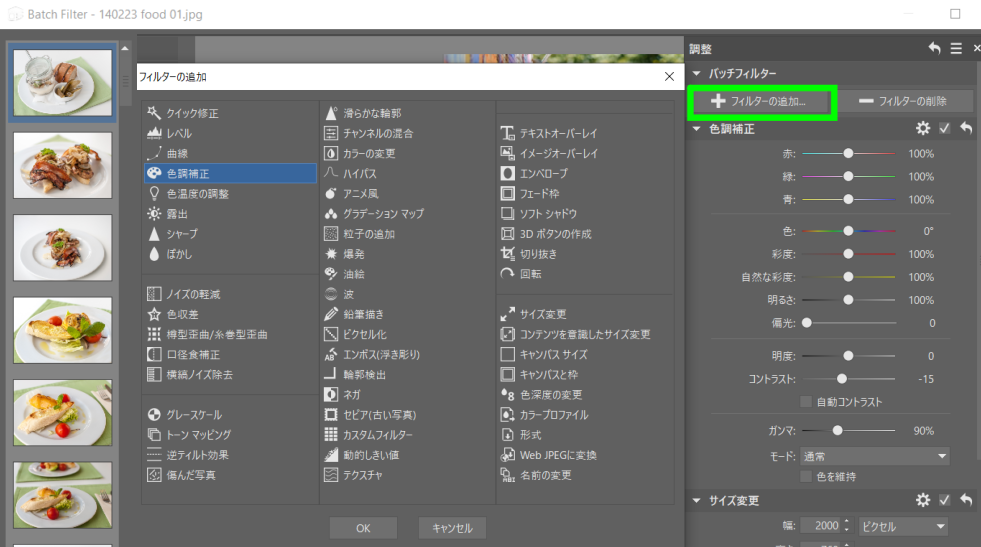Click the 幅 2000 width input field
Image resolution: width=981 pixels, height=547 pixels.
[821, 526]
